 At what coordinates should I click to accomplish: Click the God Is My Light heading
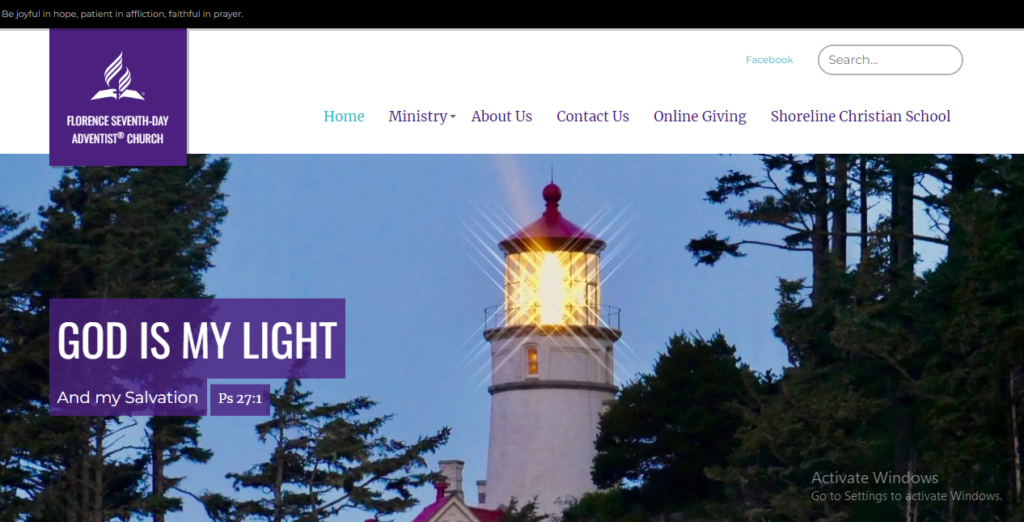[197, 339]
